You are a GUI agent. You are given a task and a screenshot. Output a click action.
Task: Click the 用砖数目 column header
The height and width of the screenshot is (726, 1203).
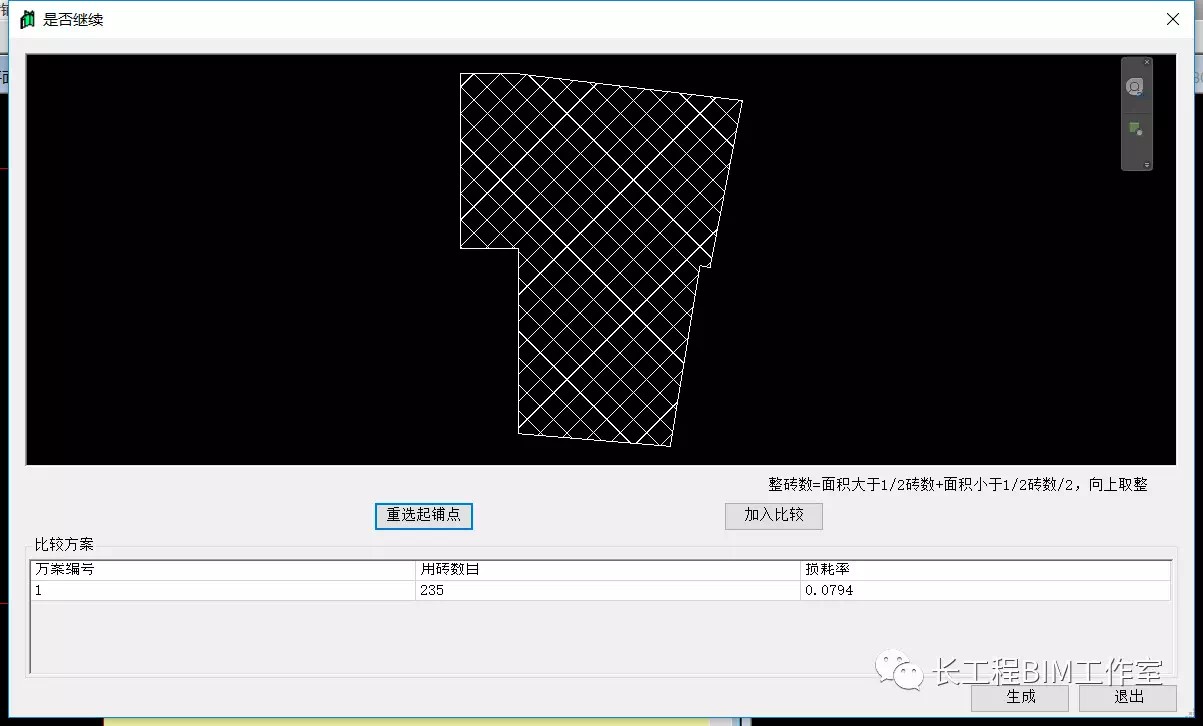608,570
